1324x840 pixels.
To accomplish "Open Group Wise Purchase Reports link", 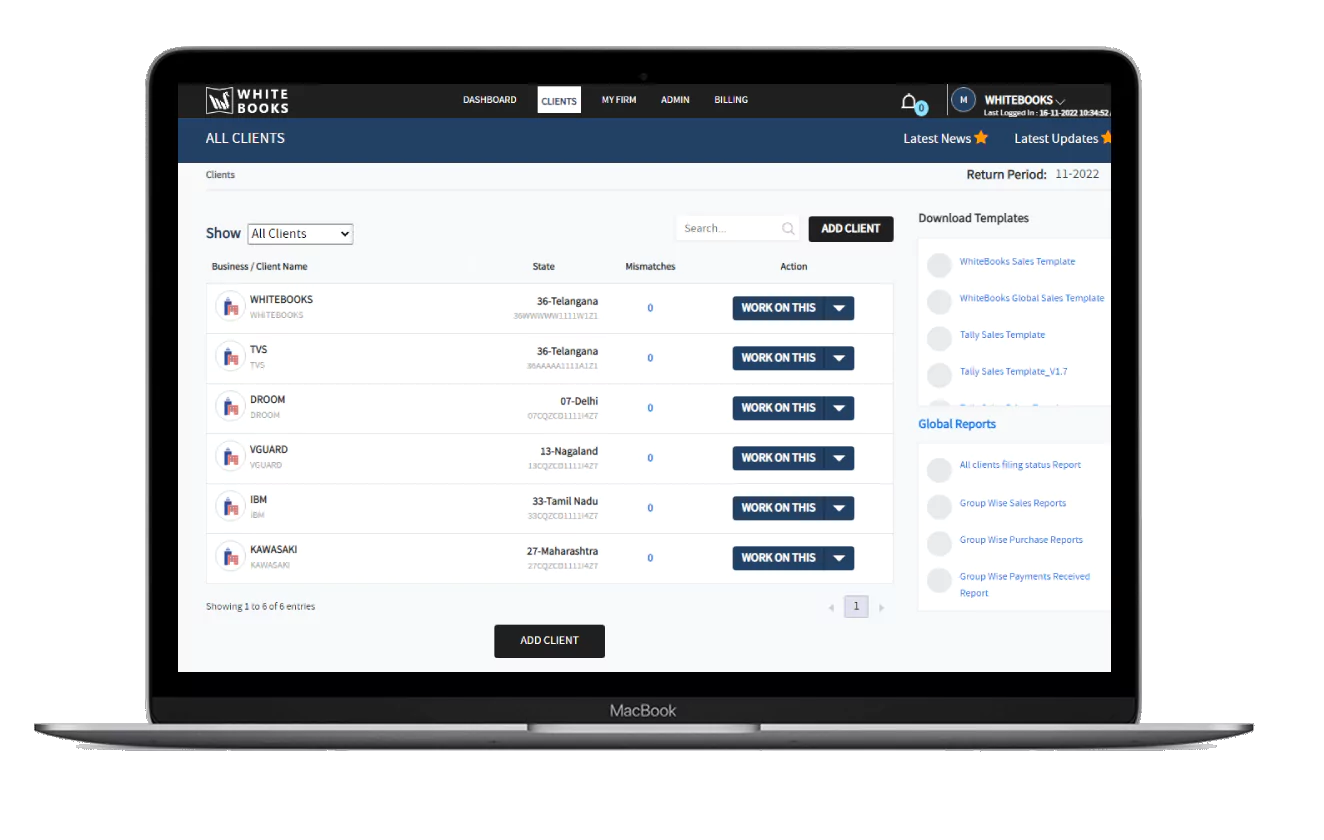I will point(1021,540).
